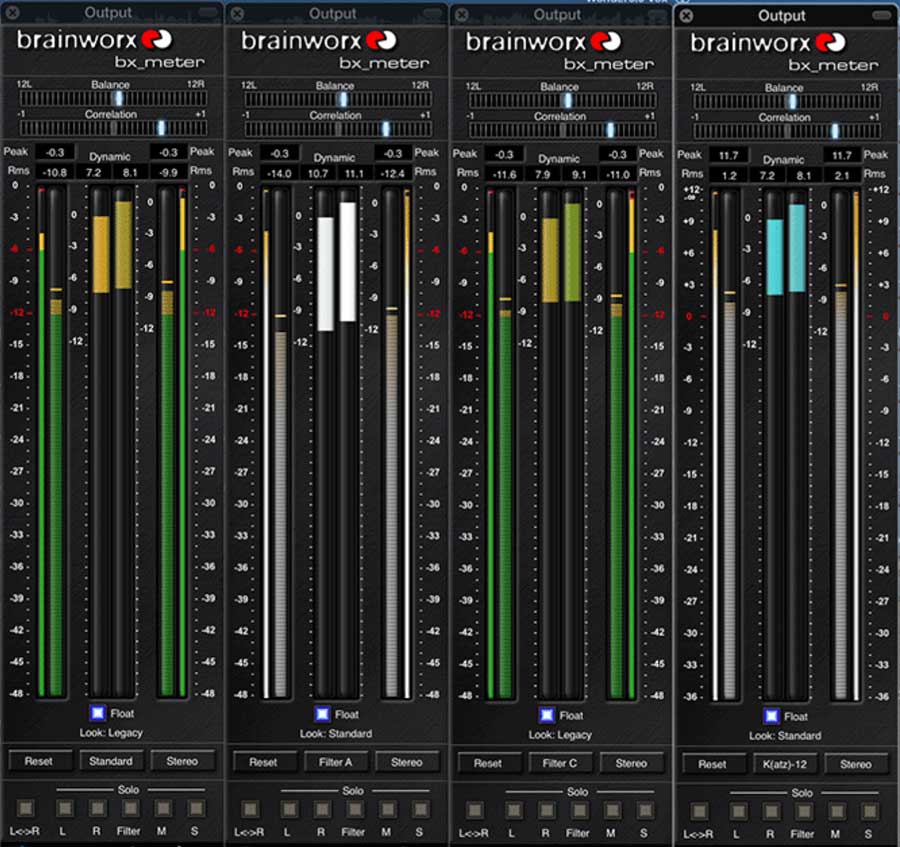Solo the R channel in the Filter A window
This screenshot has height=847, width=900.
[322, 810]
